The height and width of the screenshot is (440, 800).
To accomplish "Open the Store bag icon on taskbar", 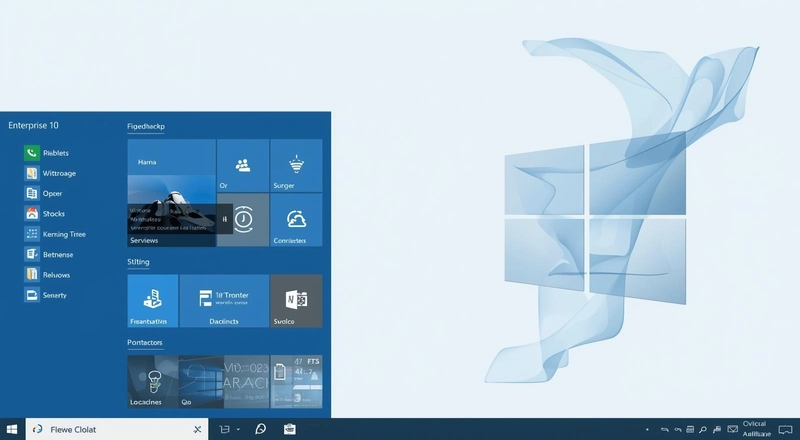I will pyautogui.click(x=290, y=429).
